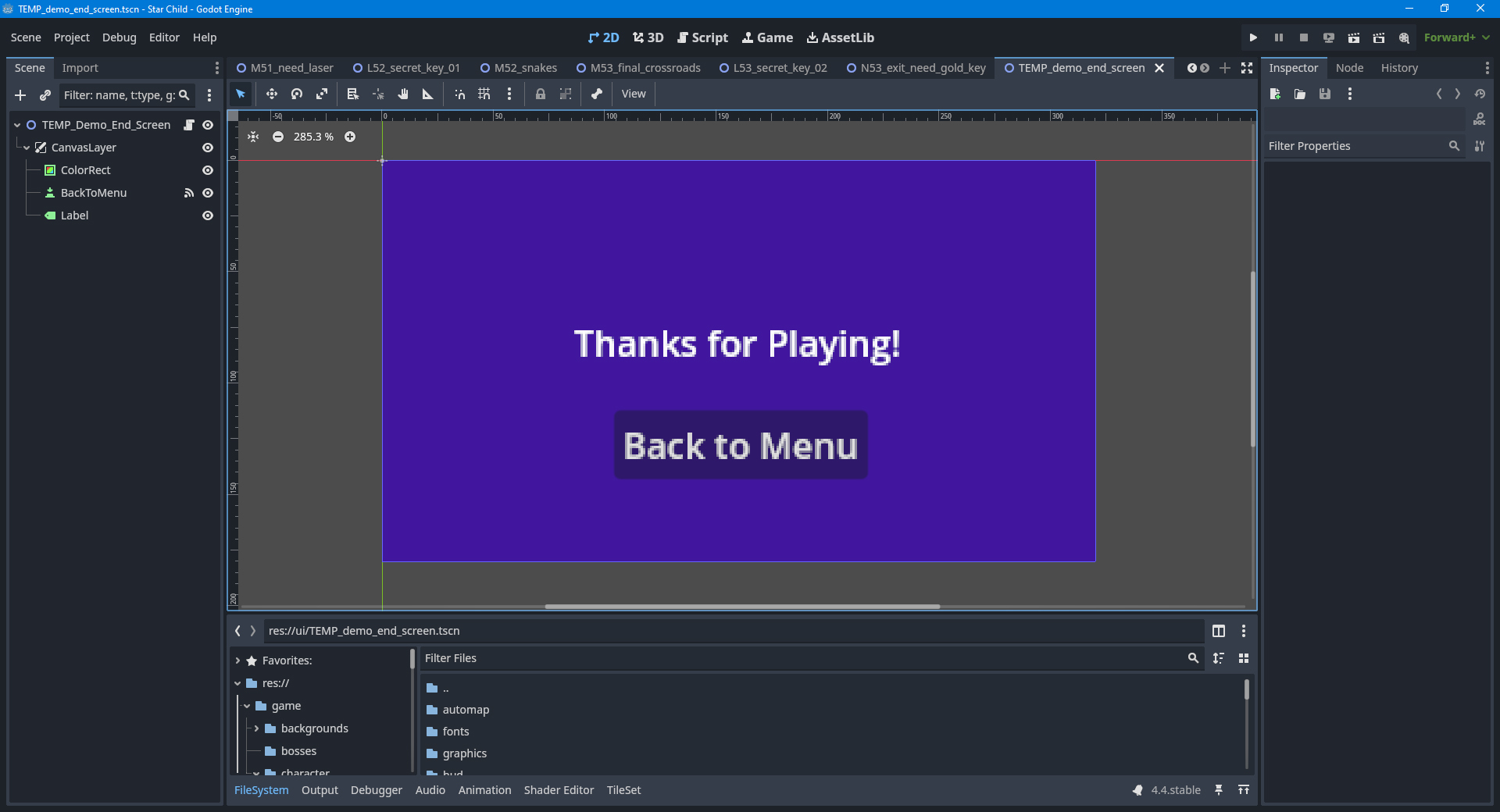Select the ColorRect node
The width and height of the screenshot is (1500, 812).
pyautogui.click(x=85, y=170)
